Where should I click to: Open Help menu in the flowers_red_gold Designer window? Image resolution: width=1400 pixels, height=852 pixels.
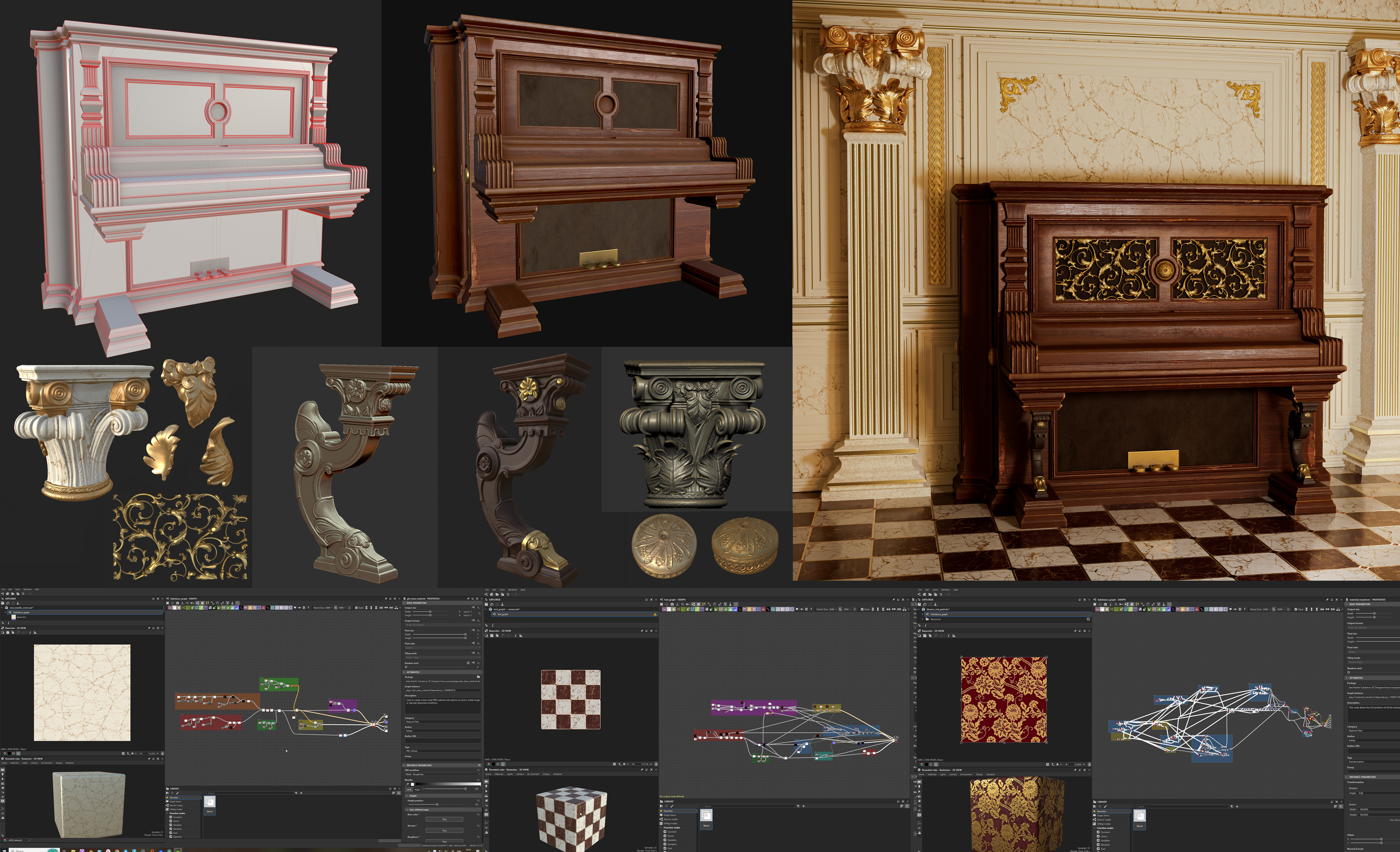956,590
